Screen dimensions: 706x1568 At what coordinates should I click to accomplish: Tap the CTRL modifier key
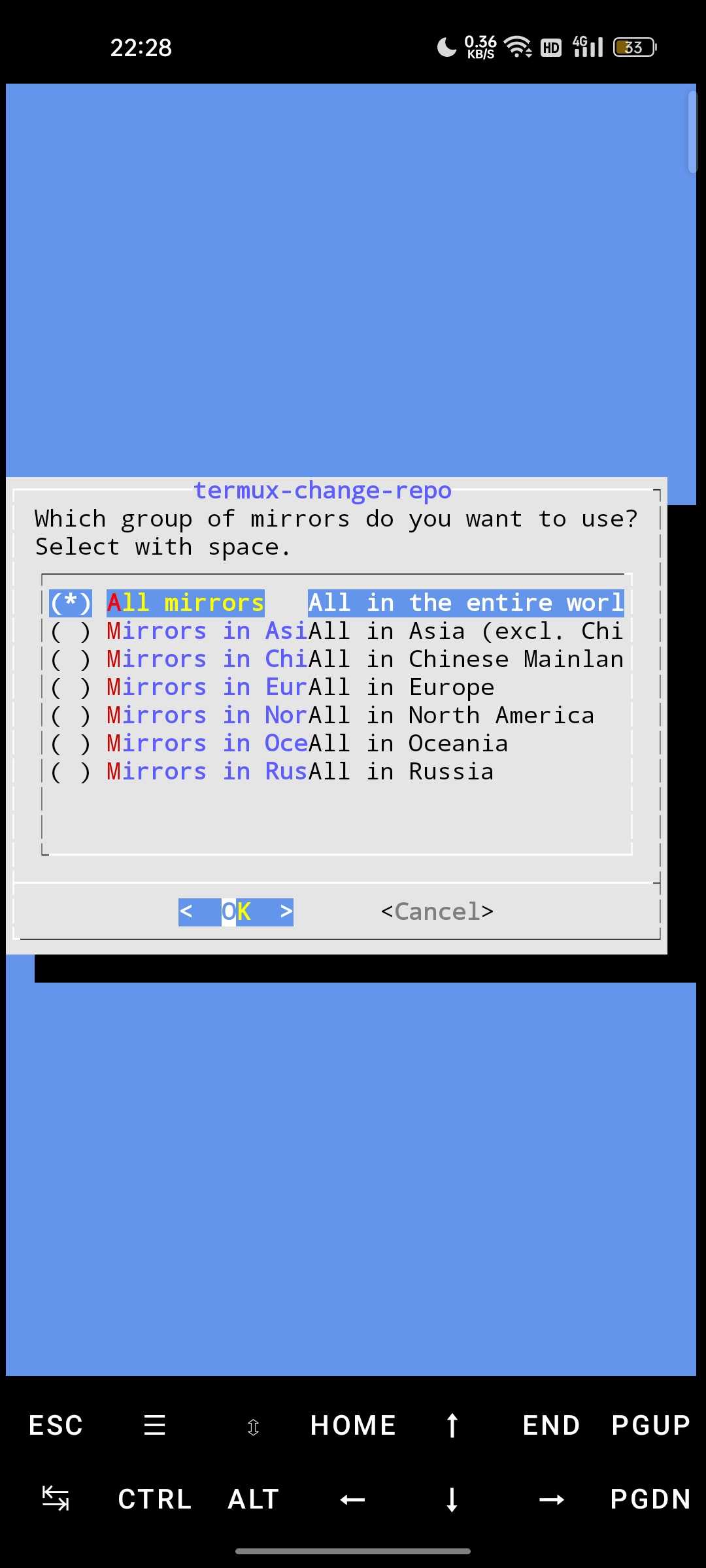click(155, 1499)
